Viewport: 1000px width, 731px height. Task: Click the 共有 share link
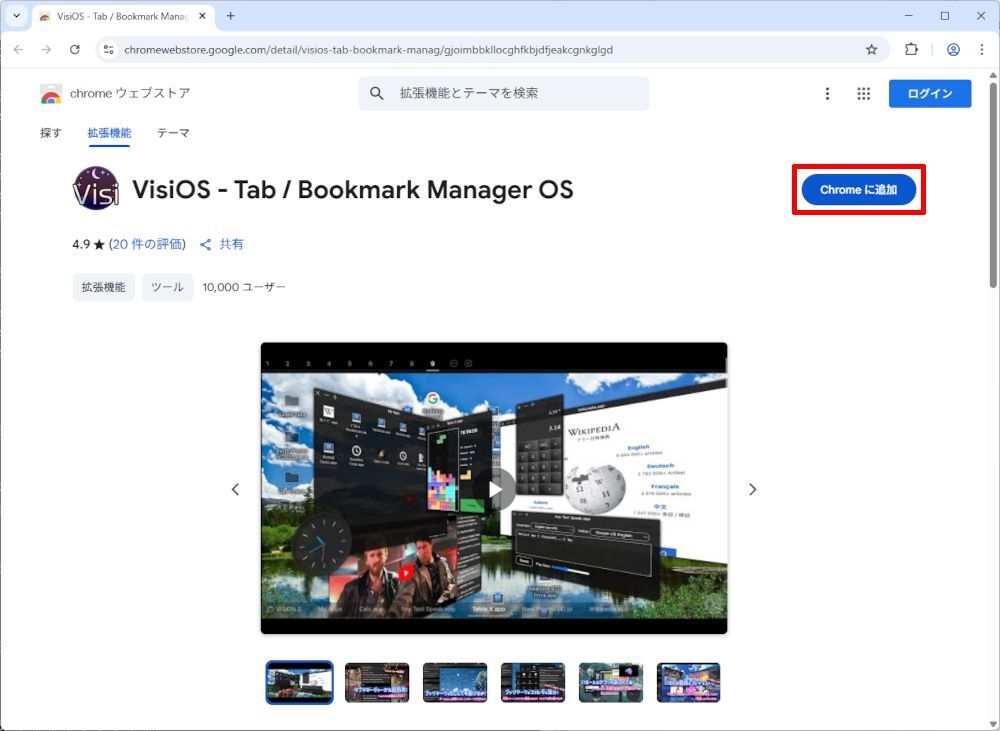[221, 244]
